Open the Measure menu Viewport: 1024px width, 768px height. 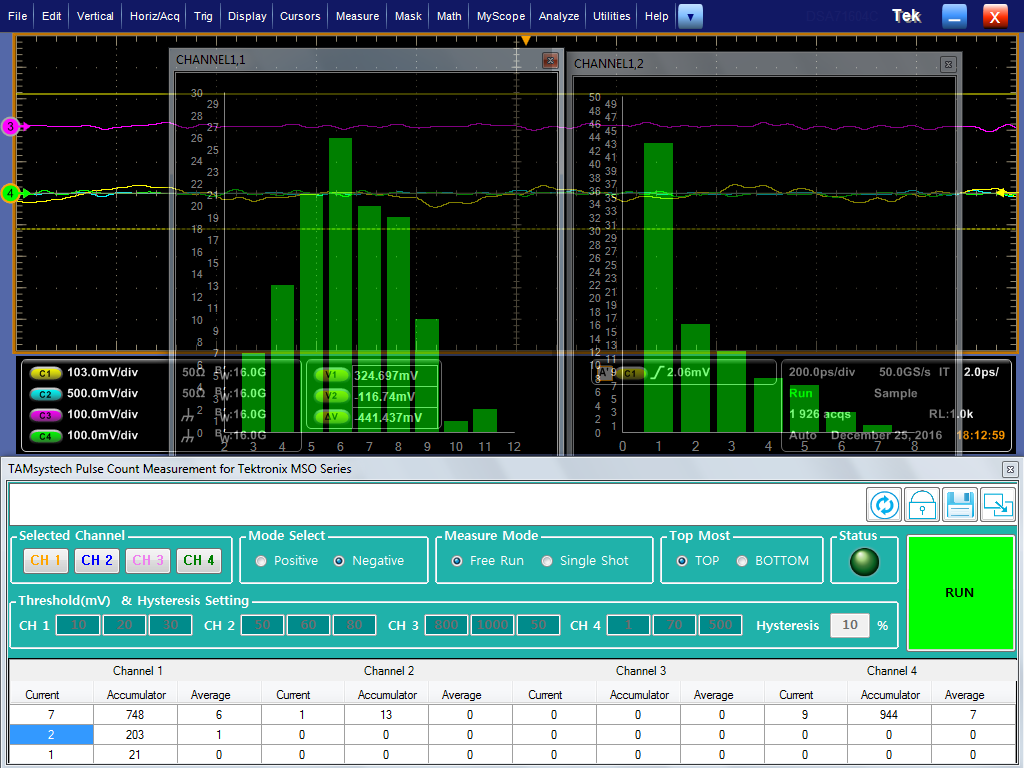click(x=357, y=16)
